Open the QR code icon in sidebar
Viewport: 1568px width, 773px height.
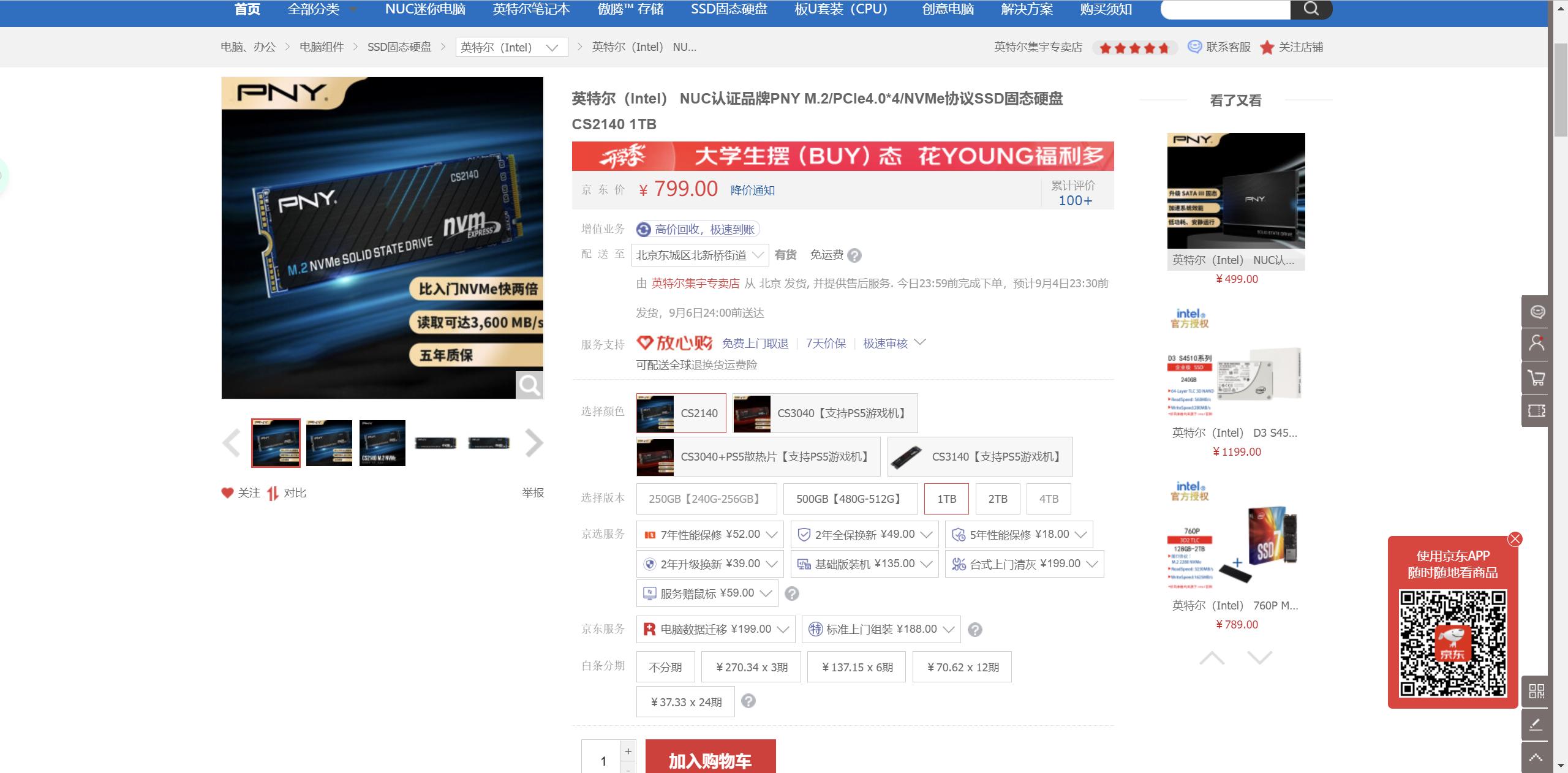1536,692
